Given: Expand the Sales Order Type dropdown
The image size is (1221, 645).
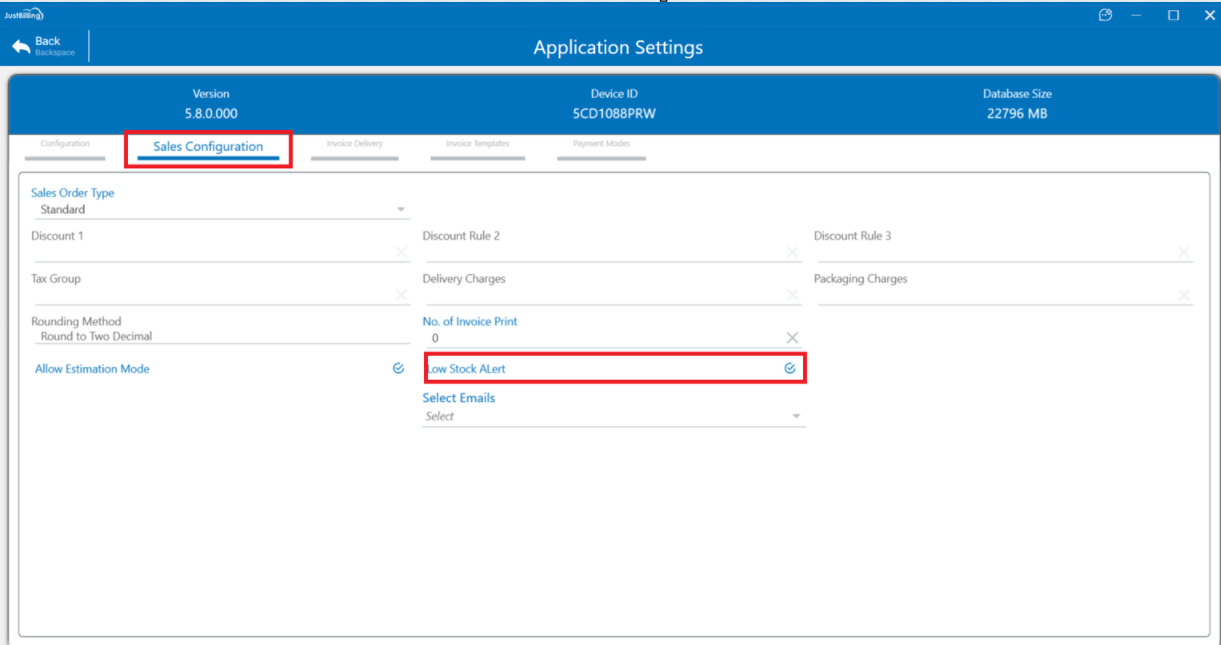Looking at the screenshot, I should point(401,210).
